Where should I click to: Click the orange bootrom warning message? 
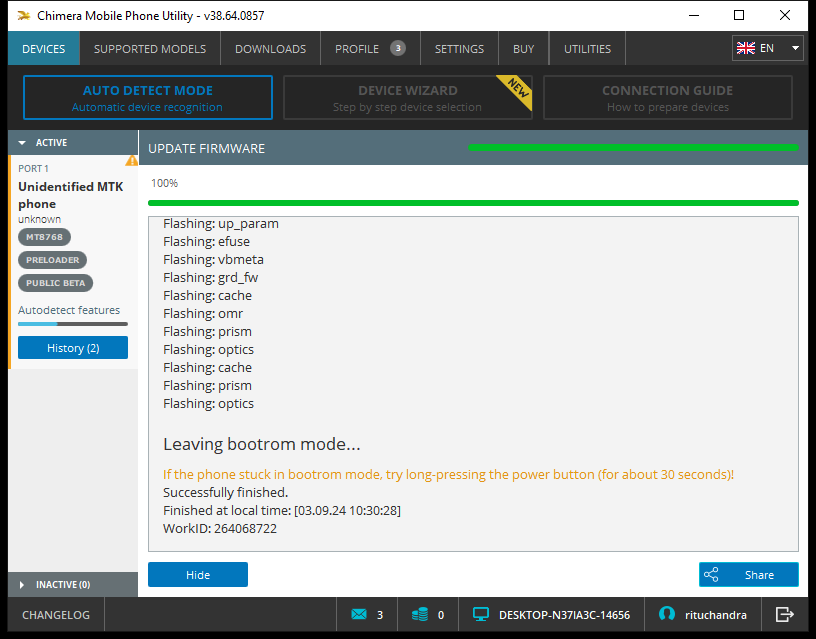pos(449,475)
